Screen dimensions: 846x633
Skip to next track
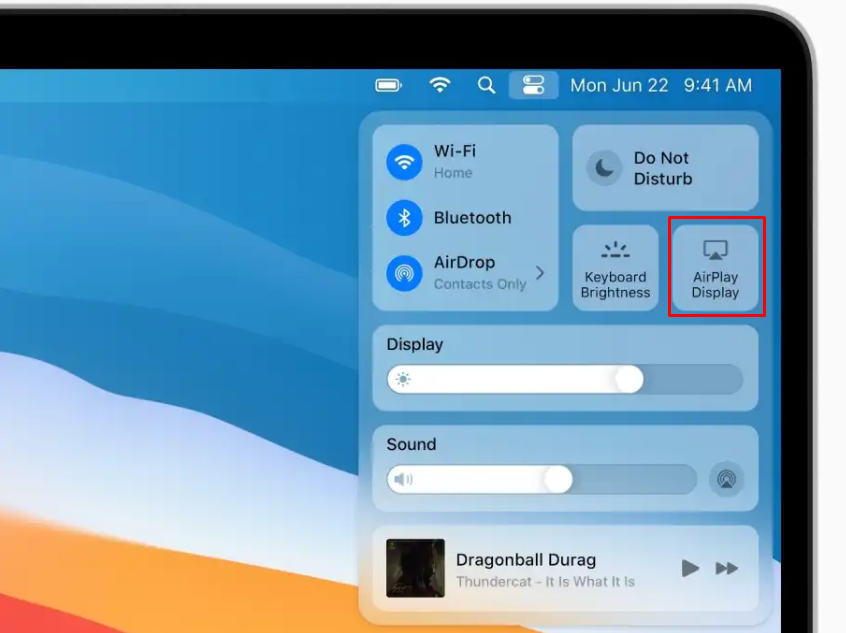pos(727,568)
